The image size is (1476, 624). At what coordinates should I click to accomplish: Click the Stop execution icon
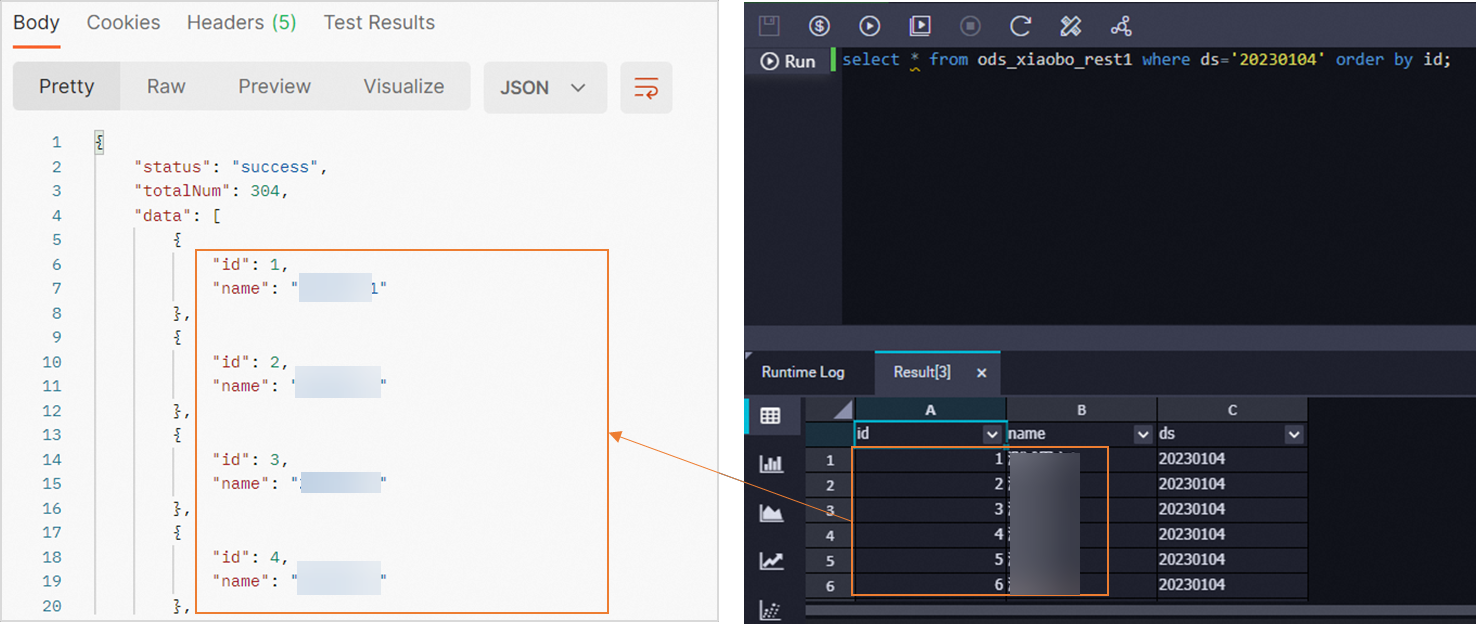click(970, 26)
